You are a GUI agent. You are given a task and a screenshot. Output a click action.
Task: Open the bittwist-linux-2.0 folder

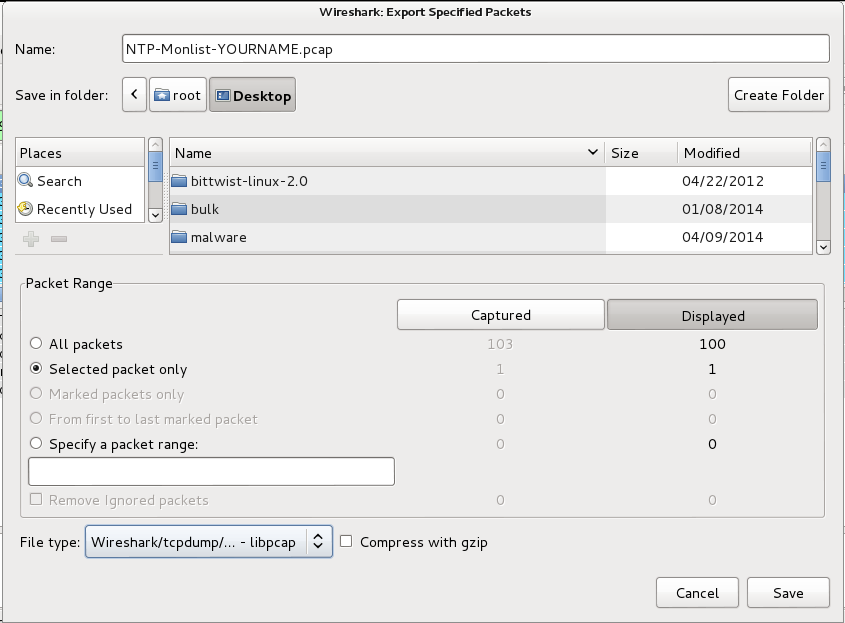click(x=249, y=181)
